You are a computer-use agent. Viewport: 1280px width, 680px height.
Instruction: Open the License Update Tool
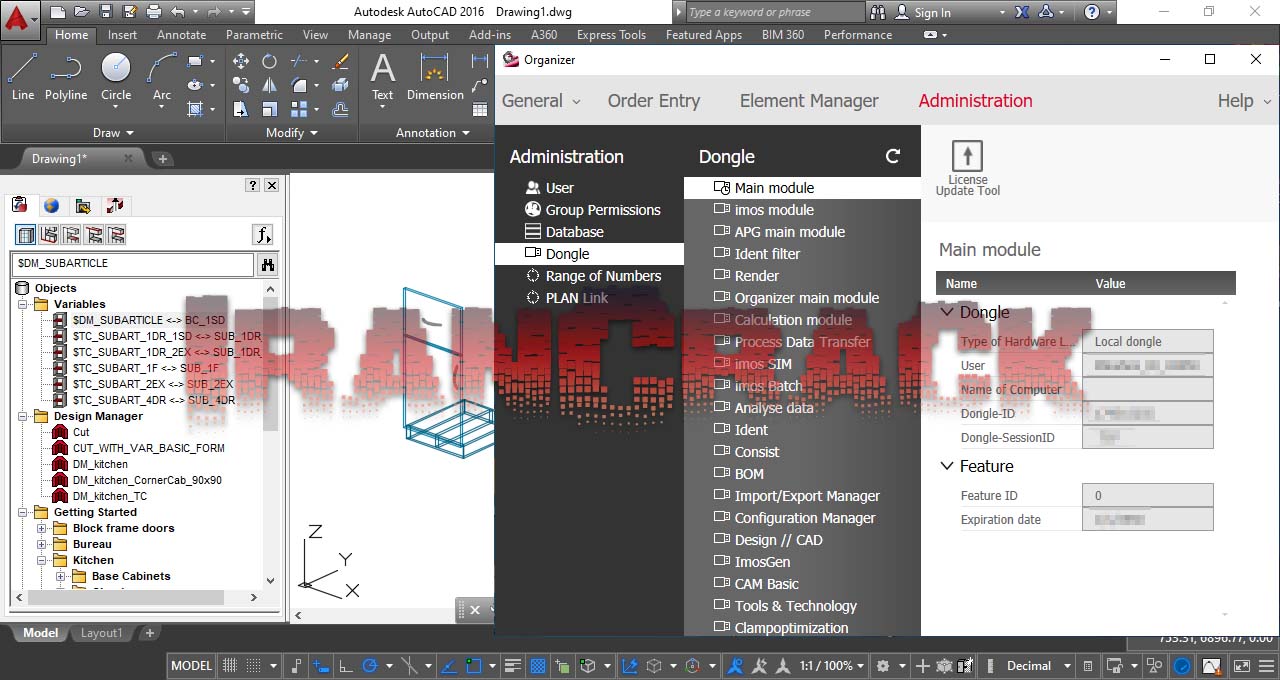[x=967, y=166]
